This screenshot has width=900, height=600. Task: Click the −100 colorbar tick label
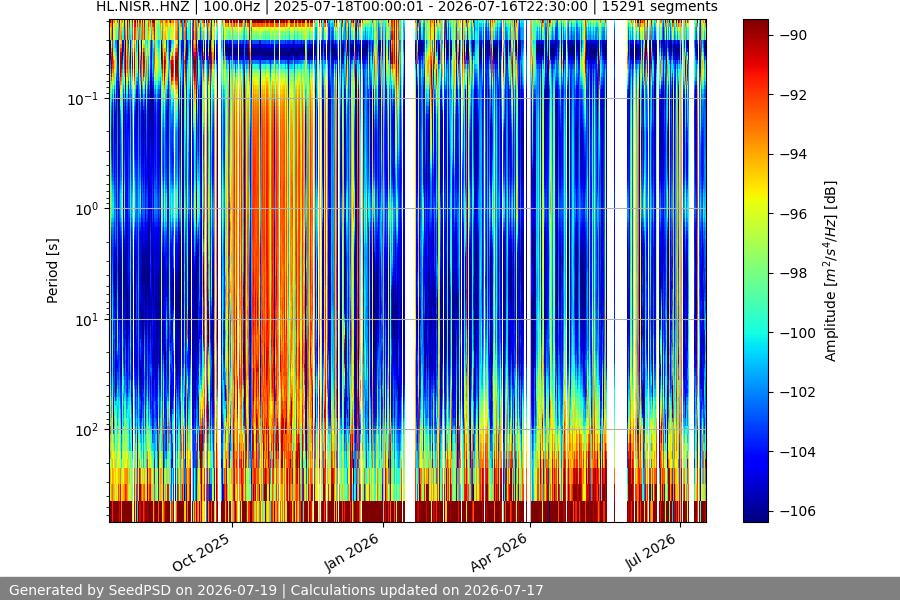point(797,332)
